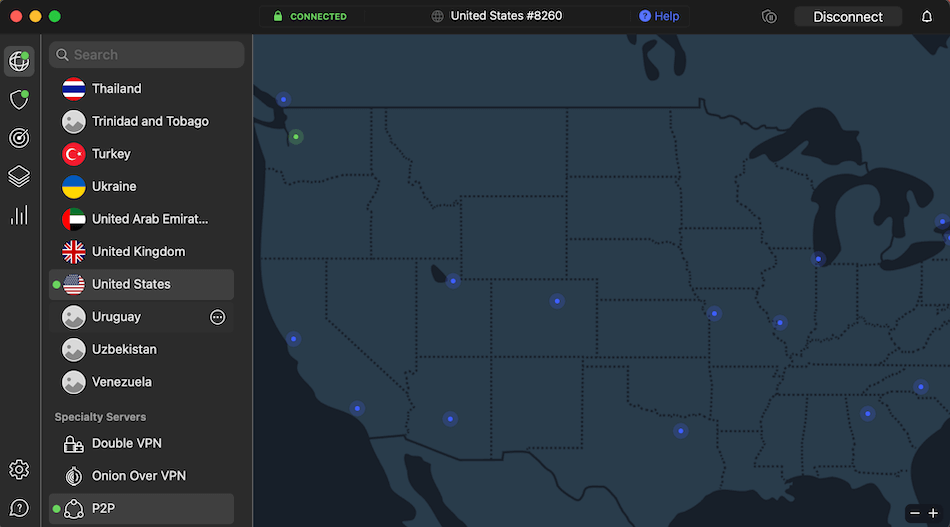
Task: Select Uruguay in the list
Action: pyautogui.click(x=141, y=317)
